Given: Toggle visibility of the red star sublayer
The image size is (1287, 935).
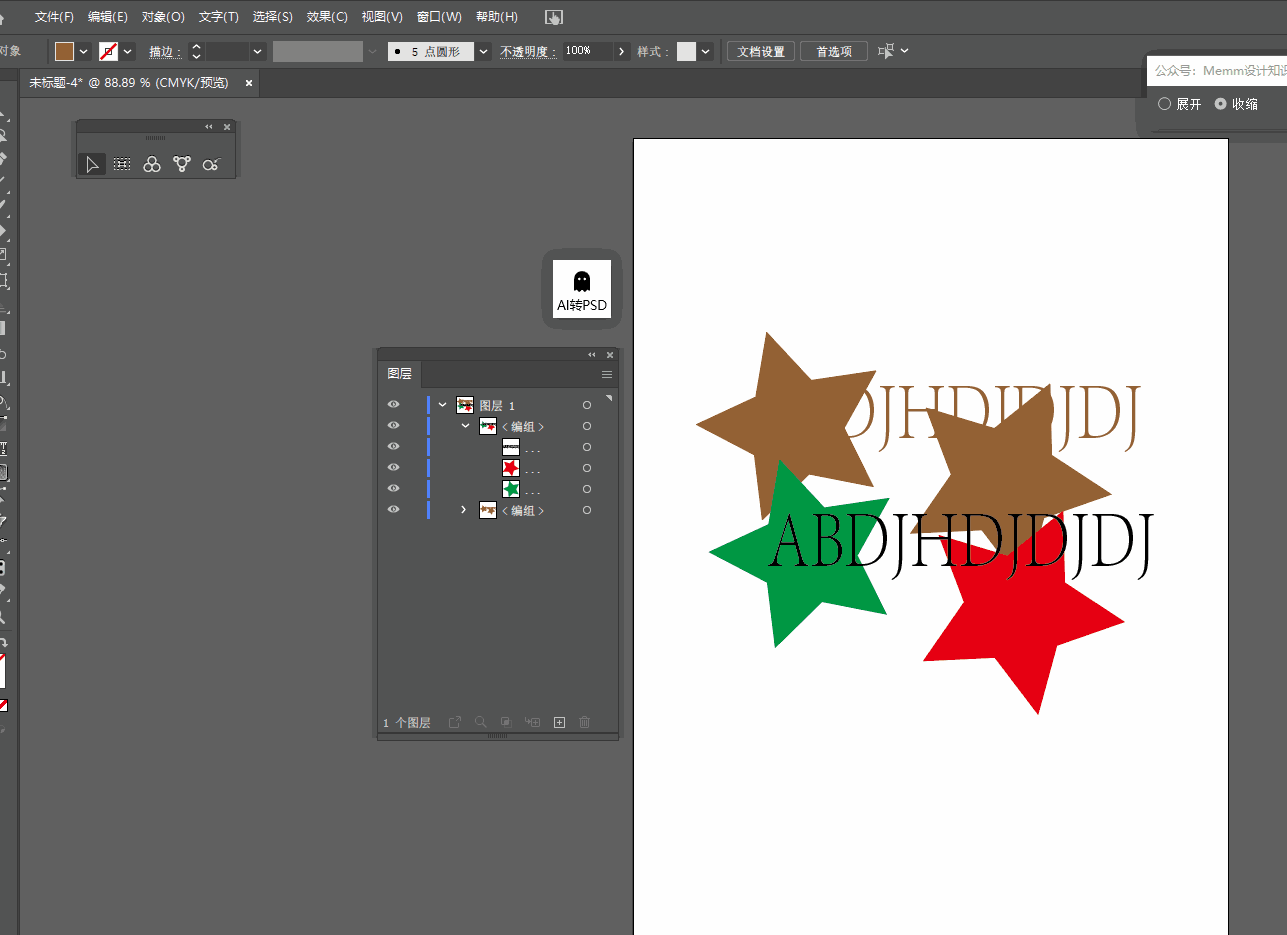Looking at the screenshot, I should 393,467.
